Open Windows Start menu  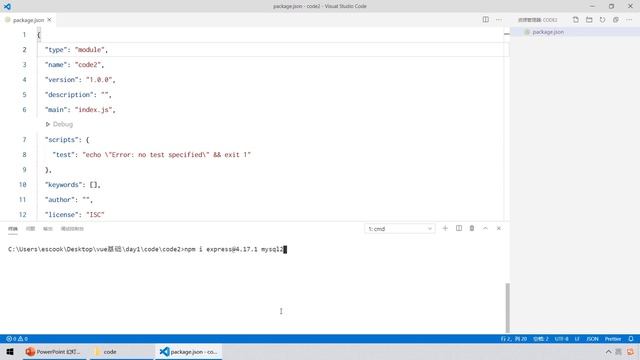[10, 351]
